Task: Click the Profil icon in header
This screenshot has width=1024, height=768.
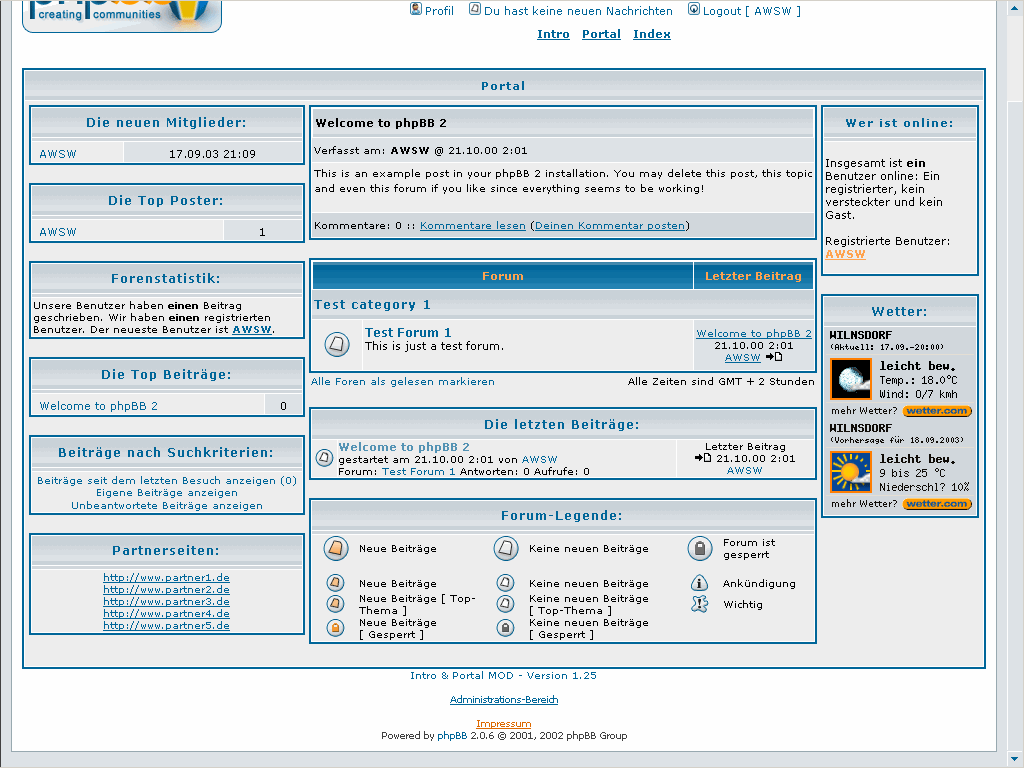Action: pos(416,10)
